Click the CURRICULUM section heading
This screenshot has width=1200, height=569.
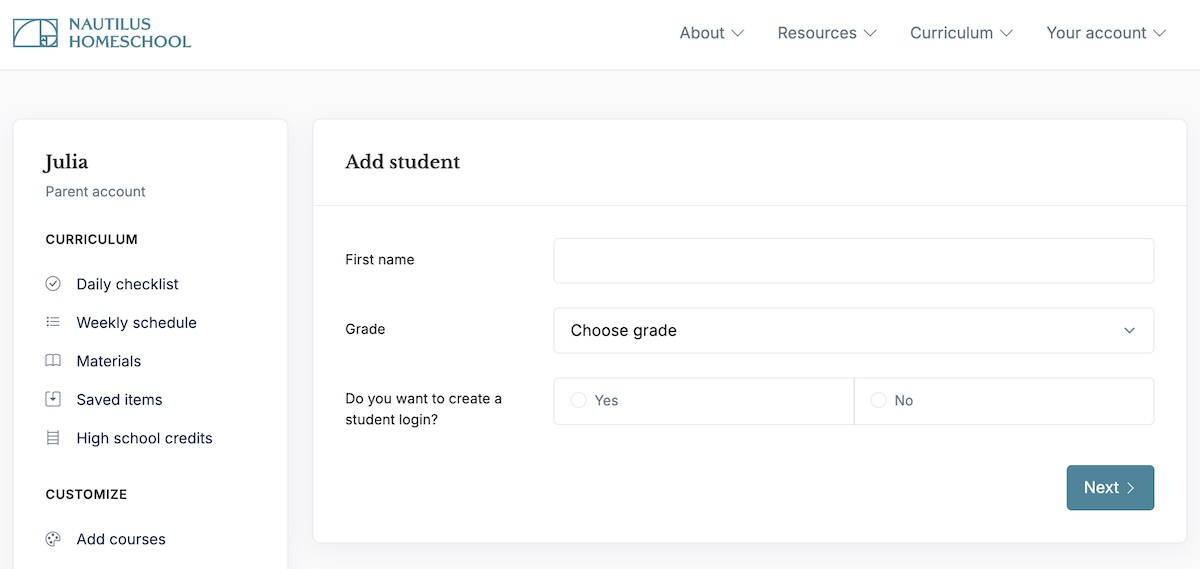point(91,239)
